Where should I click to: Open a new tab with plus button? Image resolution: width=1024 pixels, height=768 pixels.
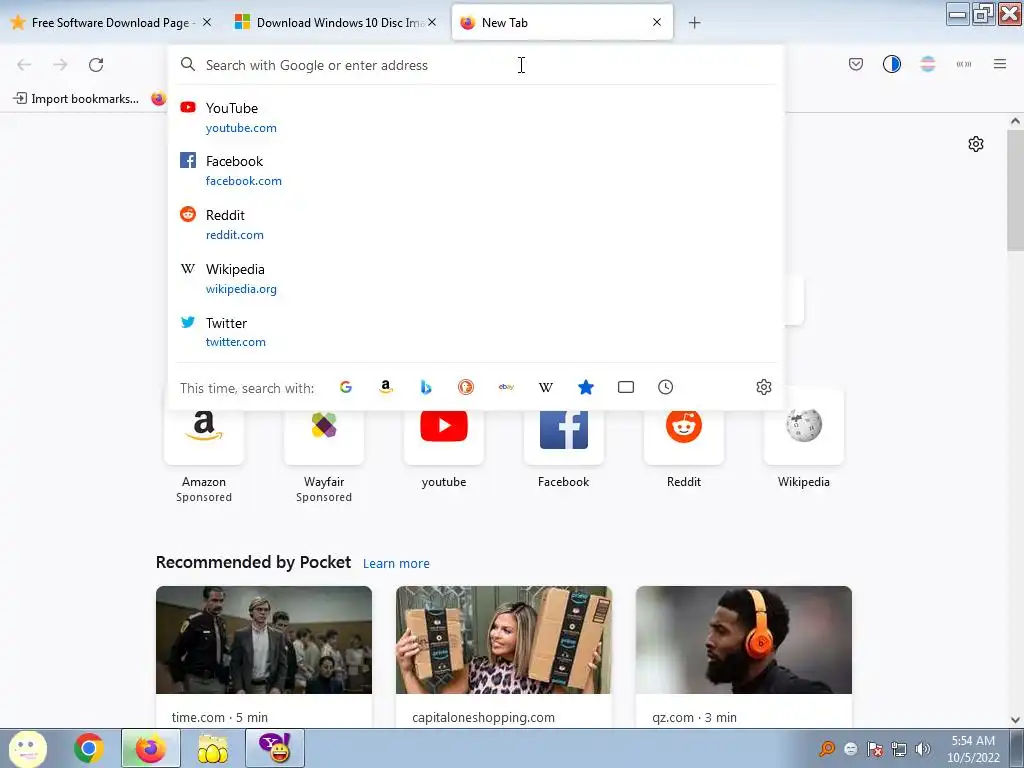pos(694,23)
